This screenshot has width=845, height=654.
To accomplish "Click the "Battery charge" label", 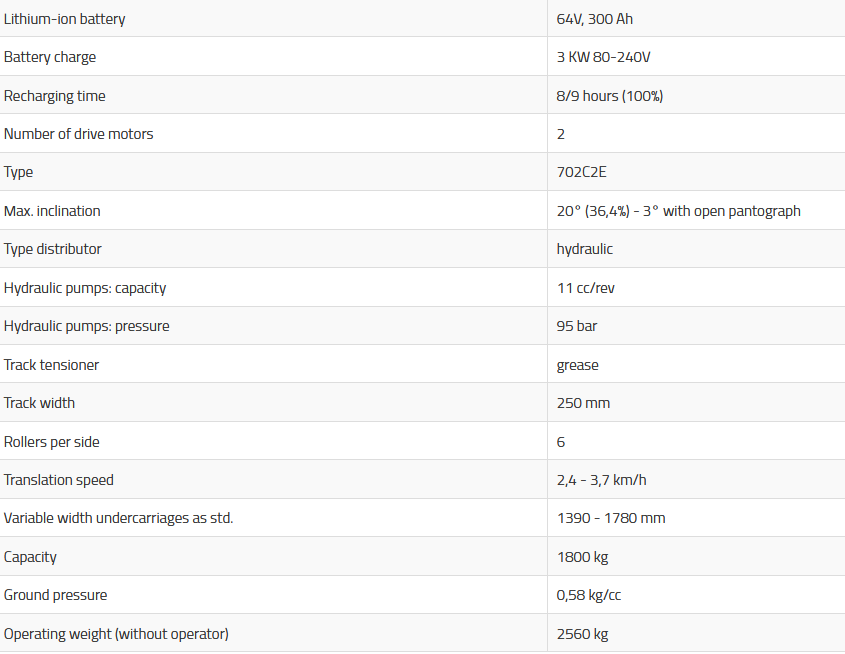I will point(50,57).
